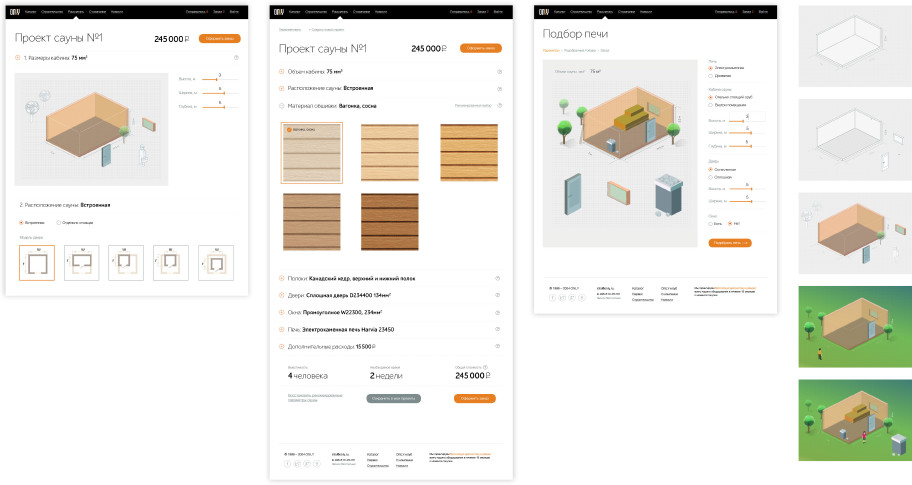Open the Каталог menu item in the left page header
This screenshot has width=912, height=485.
point(29,12)
